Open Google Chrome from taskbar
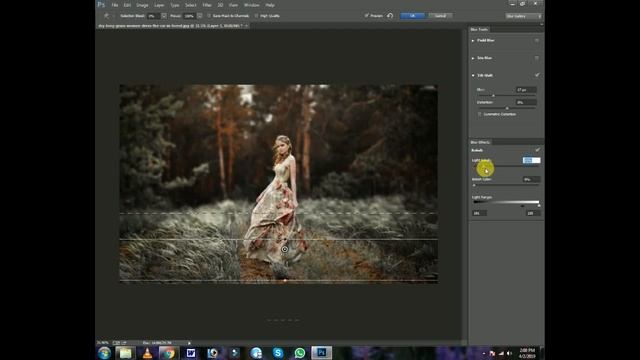Screen dimensions: 640x360 tap(169, 353)
